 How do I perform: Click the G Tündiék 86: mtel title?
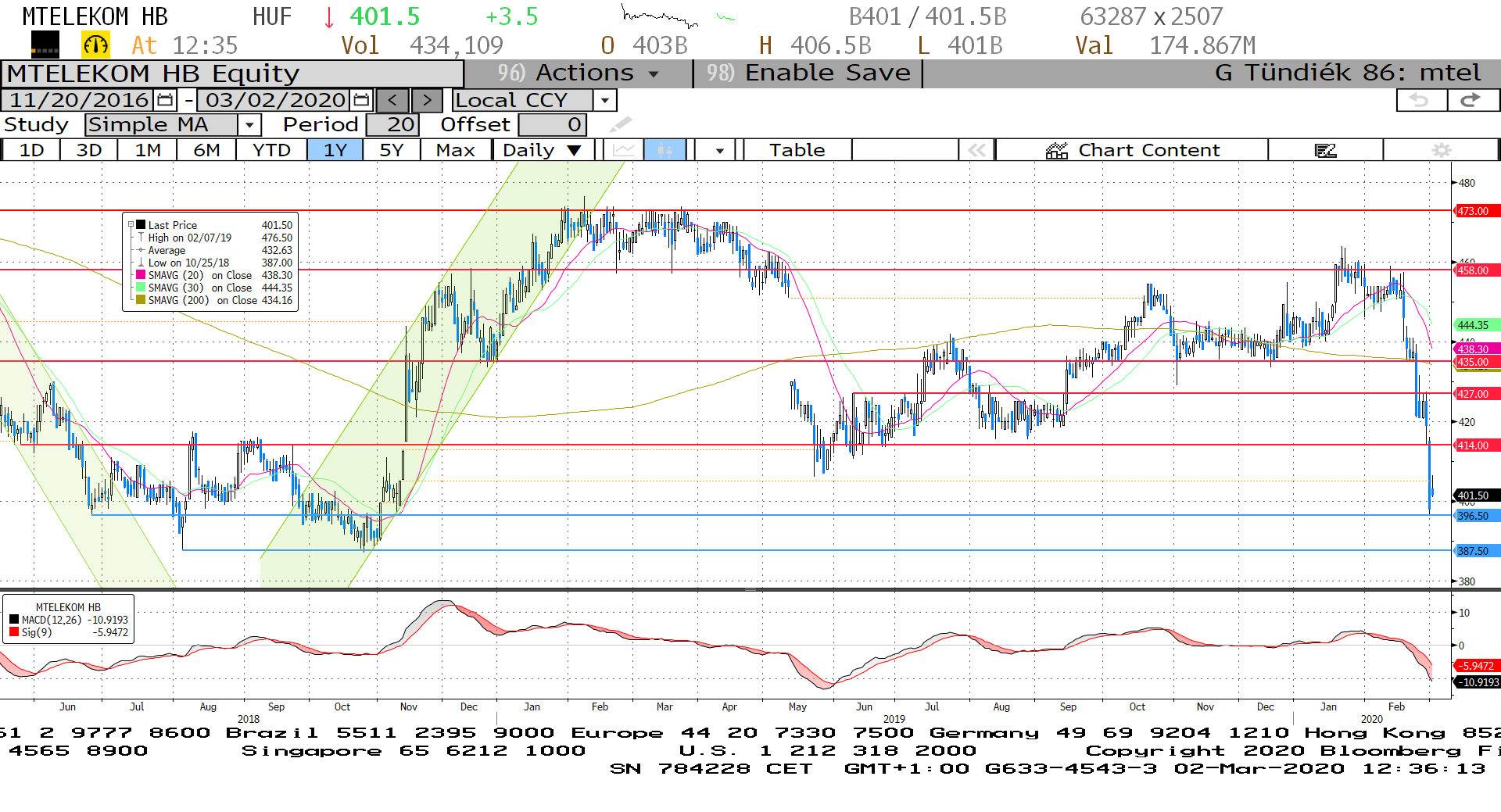pyautogui.click(x=1348, y=73)
